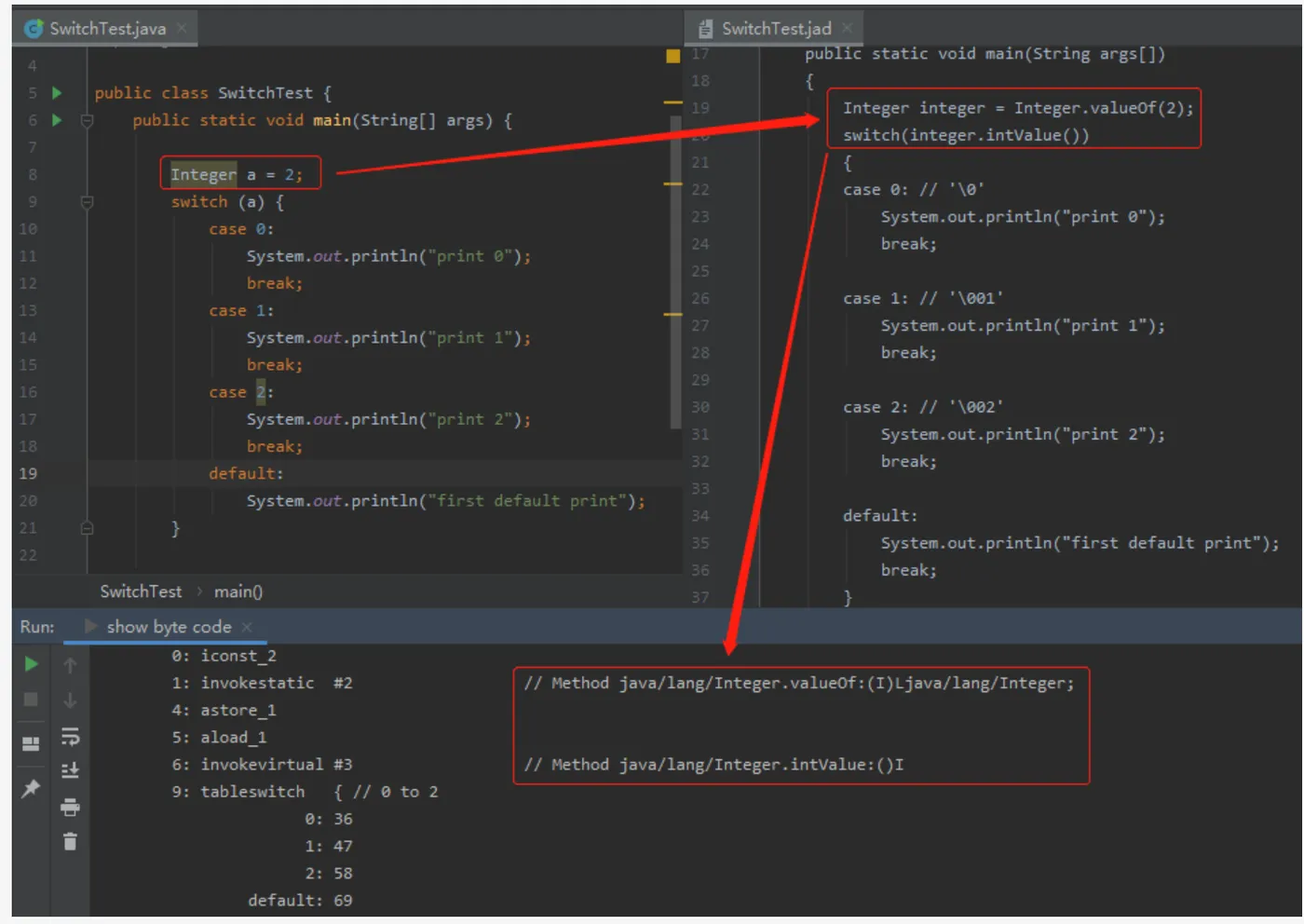Viewport: 1304px width, 924px height.
Task: Click println "first default print" in java editor
Action: tap(446, 501)
